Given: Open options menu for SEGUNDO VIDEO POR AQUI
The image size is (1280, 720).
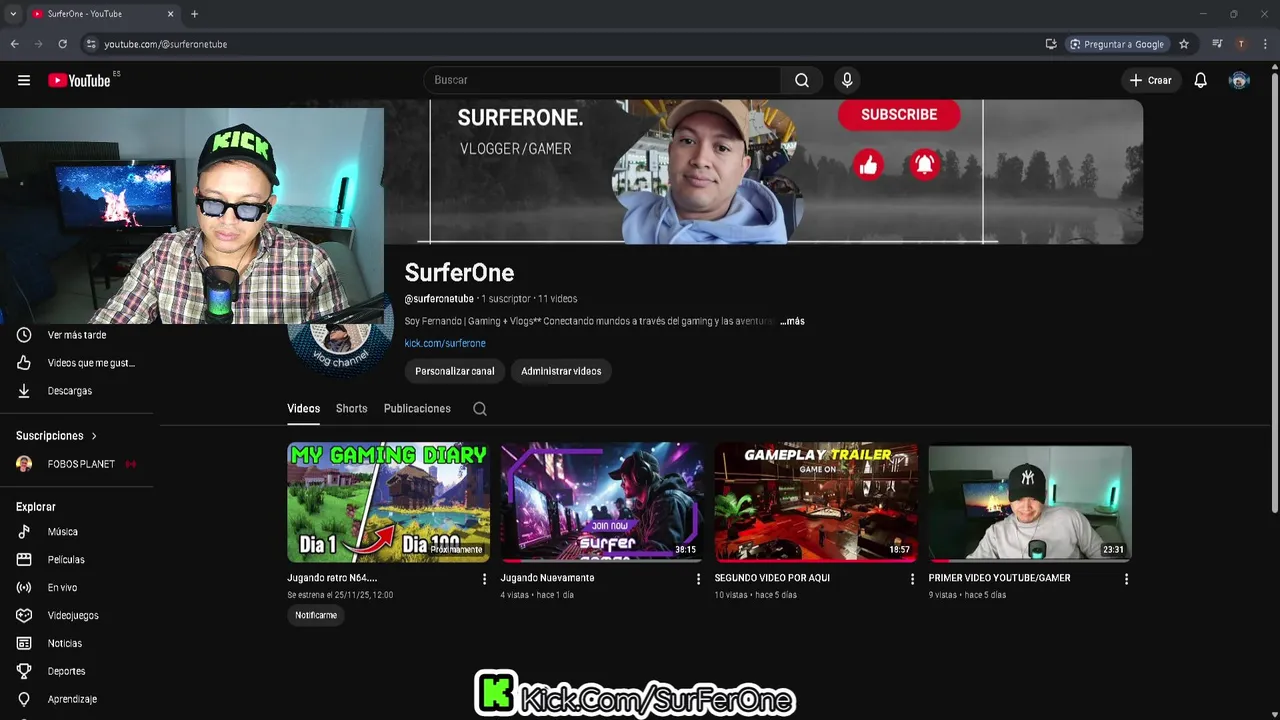Looking at the screenshot, I should tap(912, 579).
